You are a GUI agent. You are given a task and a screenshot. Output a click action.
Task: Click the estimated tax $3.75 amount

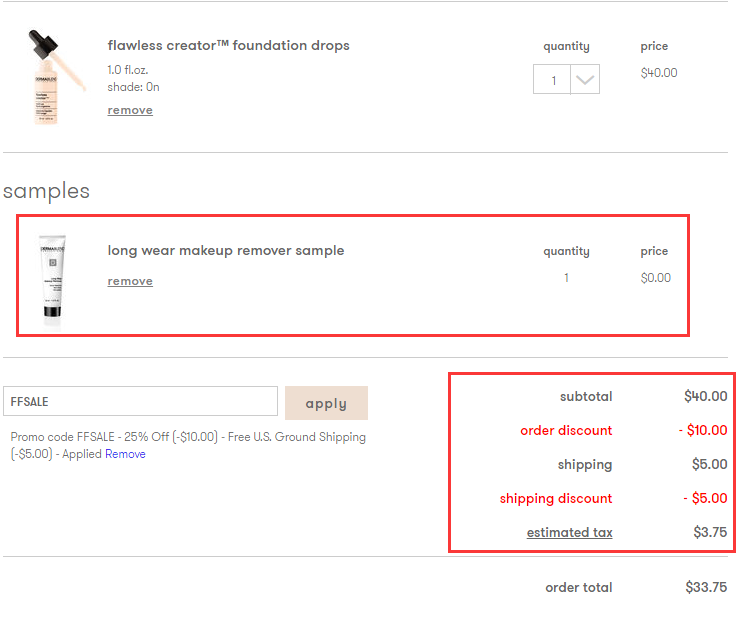710,532
